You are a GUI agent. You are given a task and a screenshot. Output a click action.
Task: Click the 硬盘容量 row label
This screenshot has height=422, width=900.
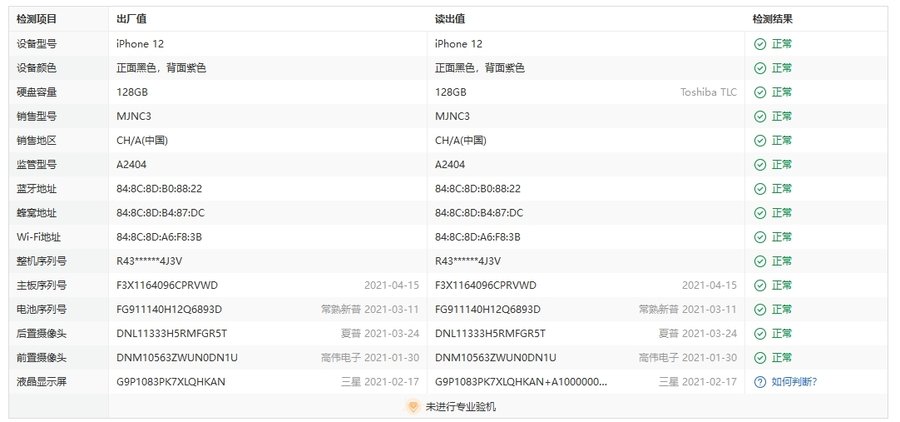pyautogui.click(x=36, y=92)
